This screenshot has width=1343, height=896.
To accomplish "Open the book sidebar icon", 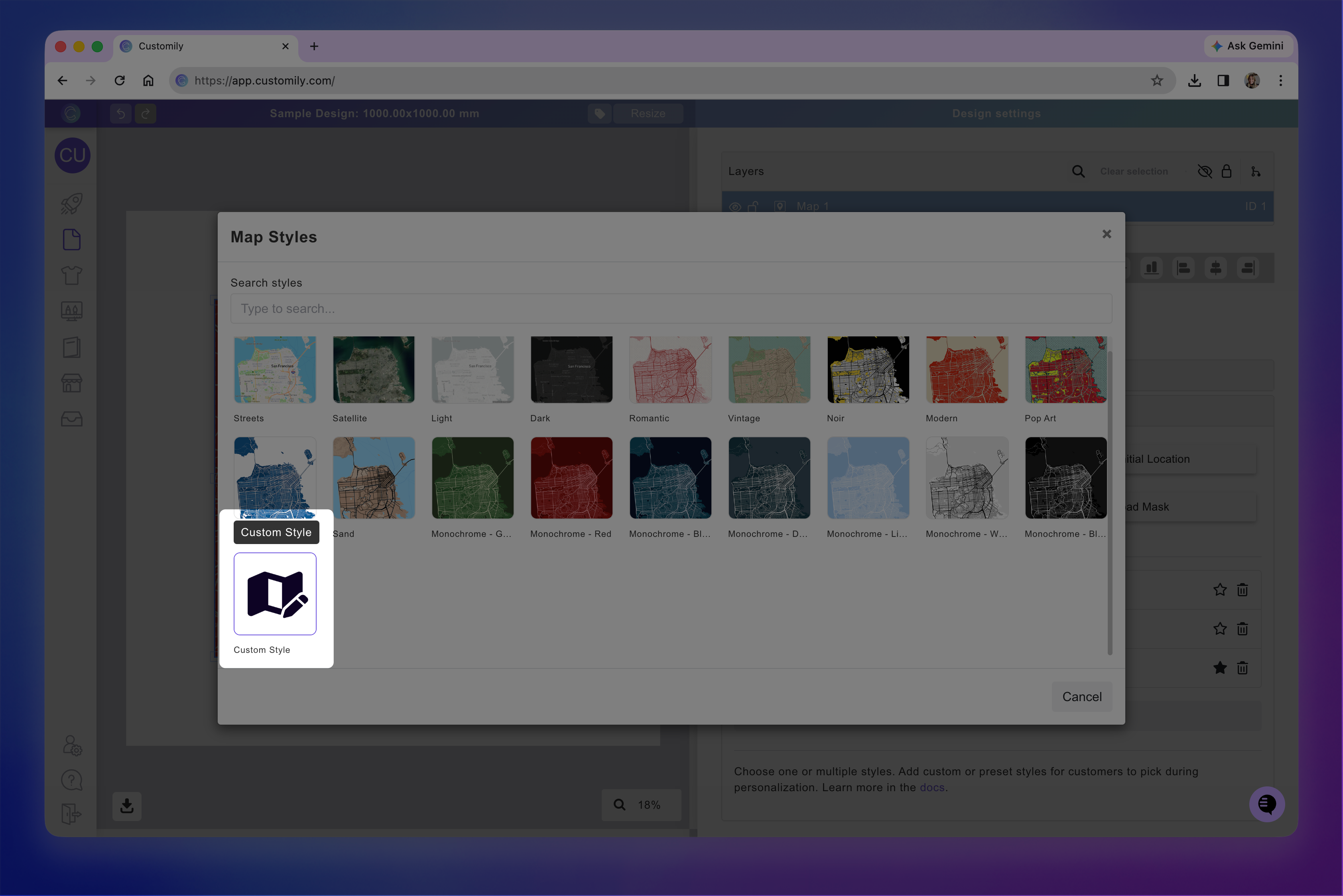I will pos(71,348).
